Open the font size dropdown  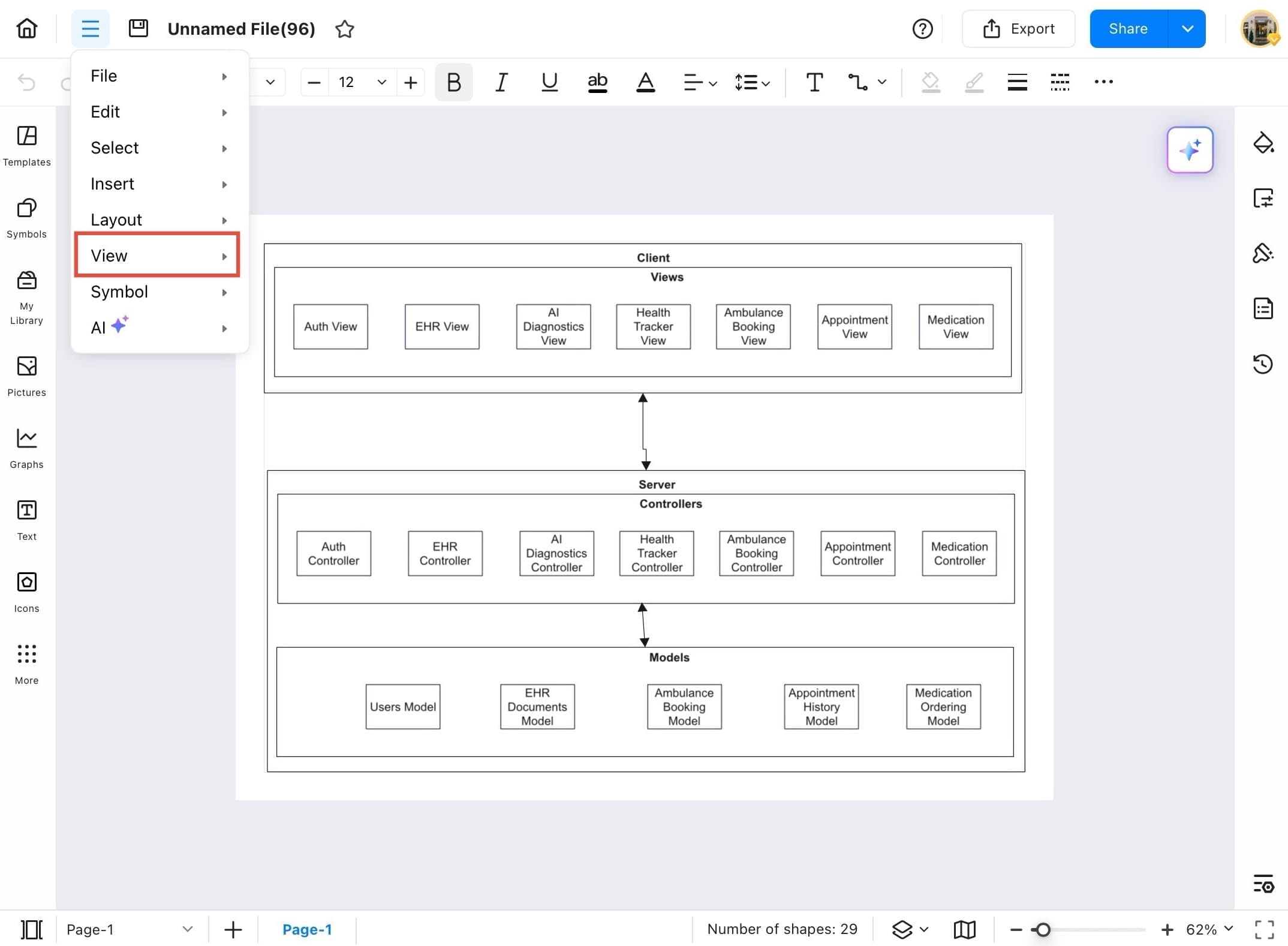(381, 82)
